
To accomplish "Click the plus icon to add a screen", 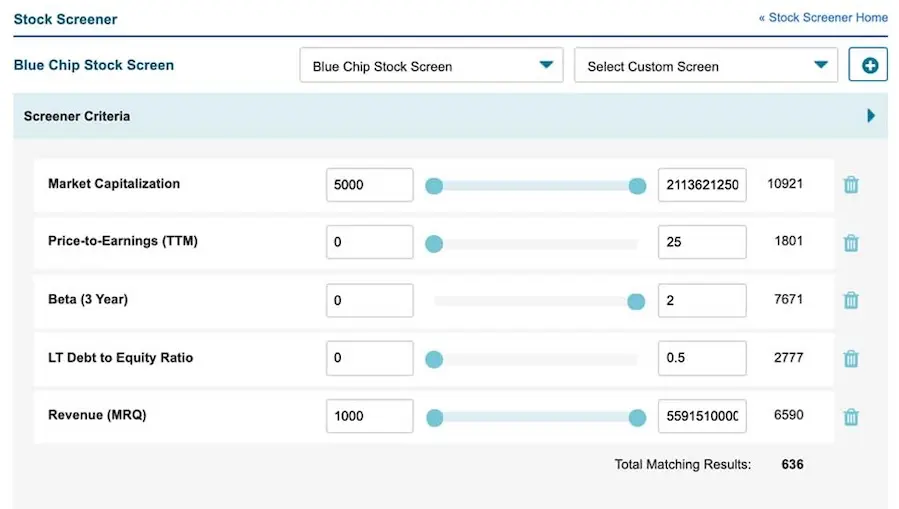I will pos(868,66).
